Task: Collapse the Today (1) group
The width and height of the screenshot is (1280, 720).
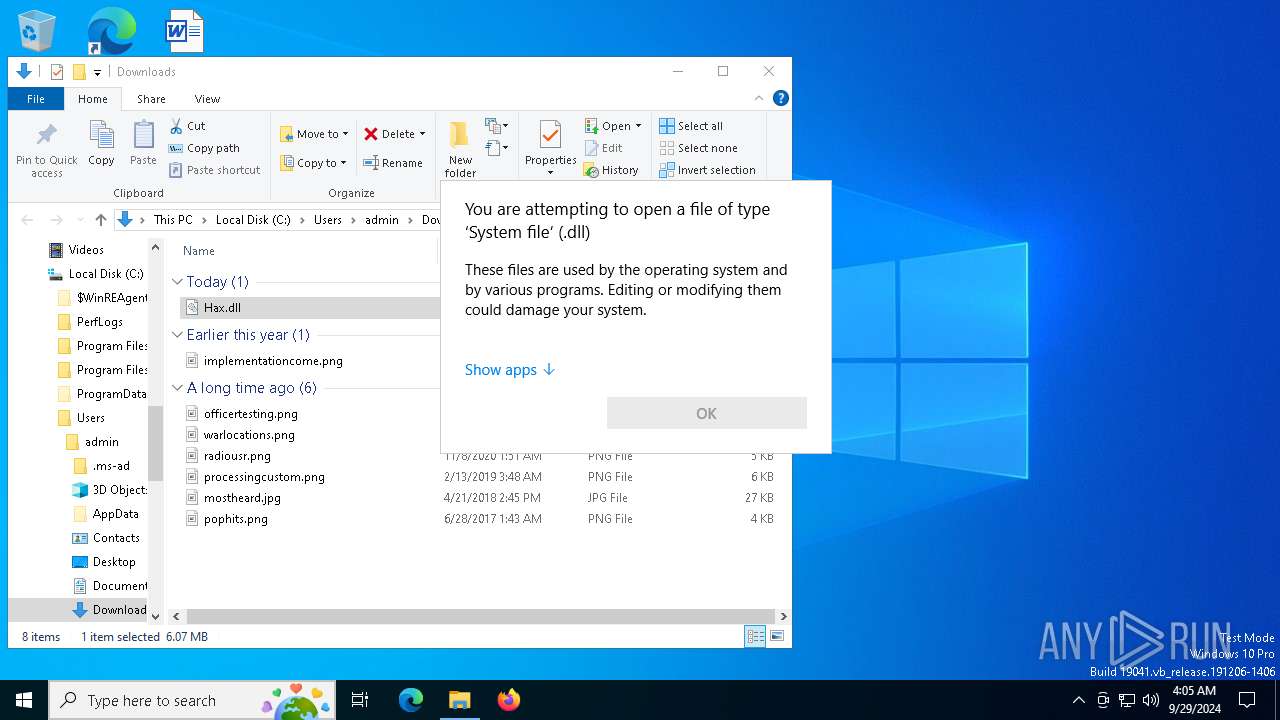Action: [177, 282]
